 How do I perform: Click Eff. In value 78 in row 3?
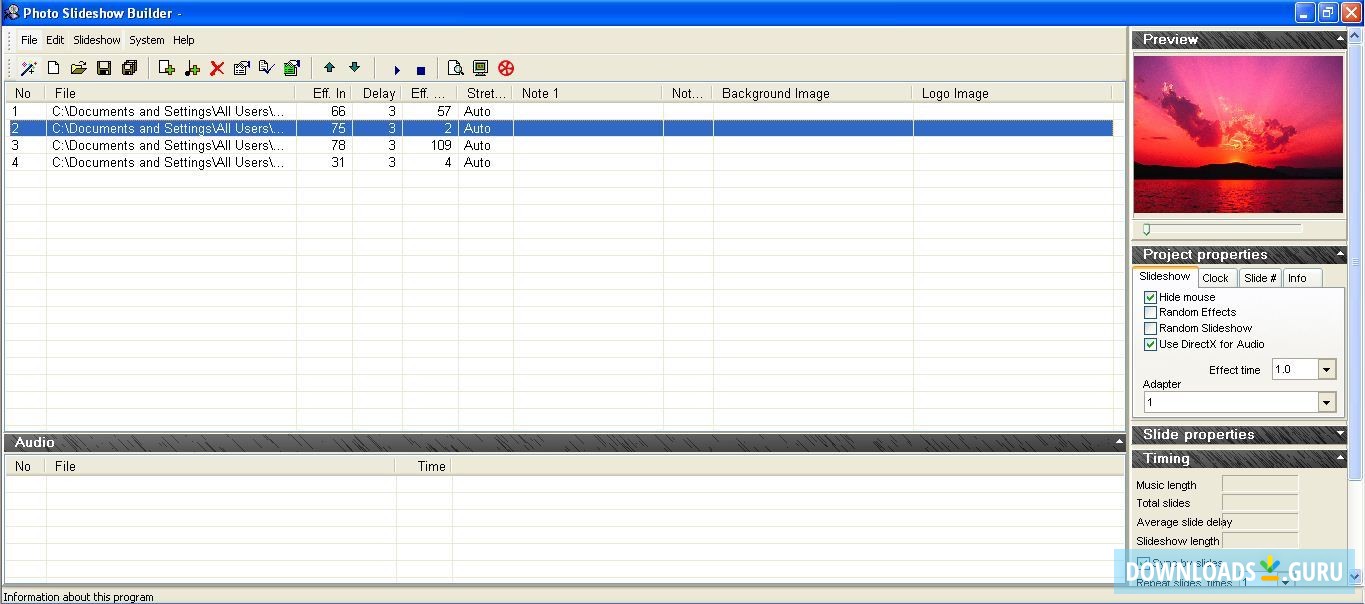coord(337,145)
